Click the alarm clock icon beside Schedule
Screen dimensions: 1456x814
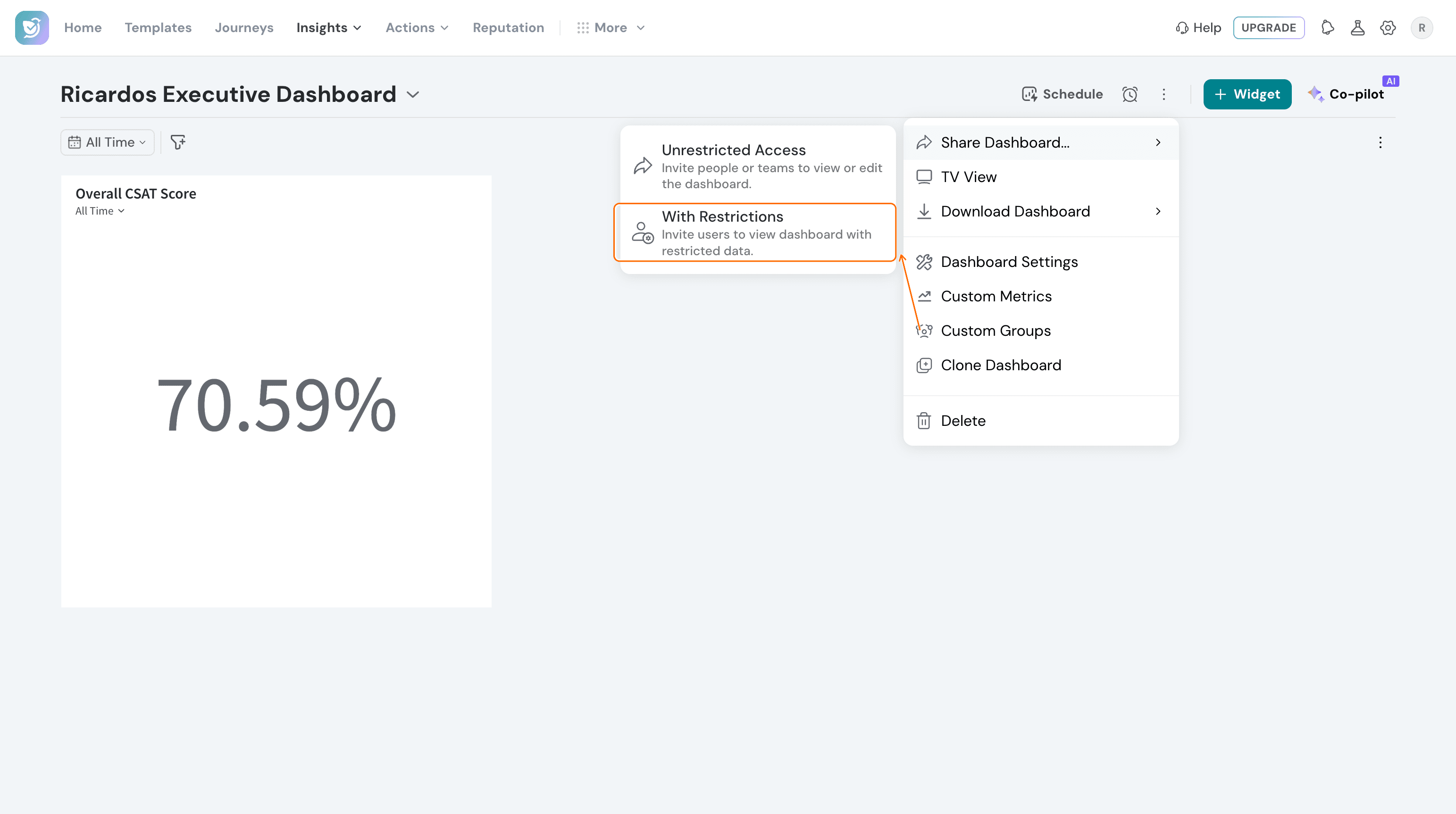tap(1130, 94)
